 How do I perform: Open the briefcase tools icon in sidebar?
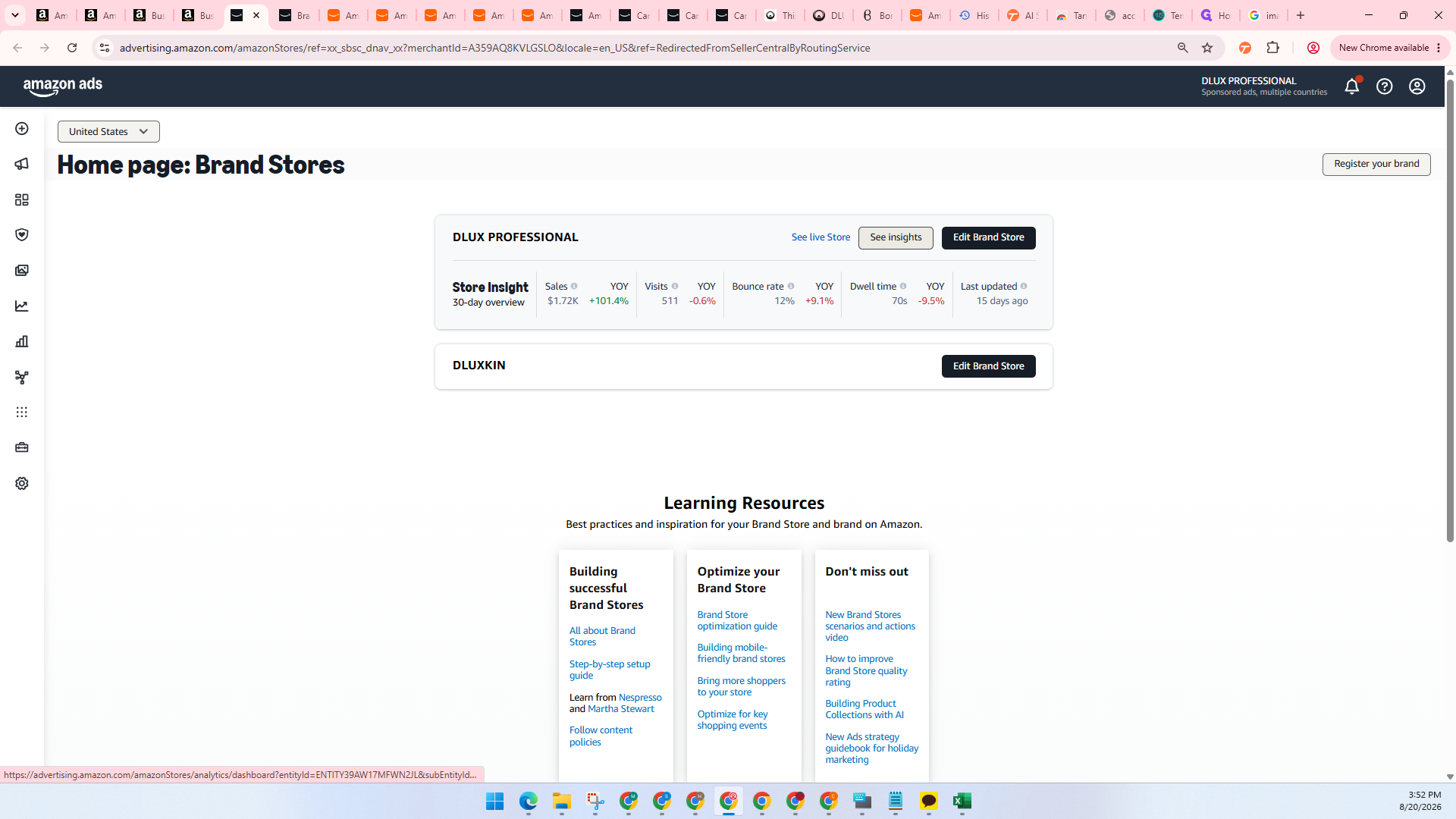[x=22, y=447]
